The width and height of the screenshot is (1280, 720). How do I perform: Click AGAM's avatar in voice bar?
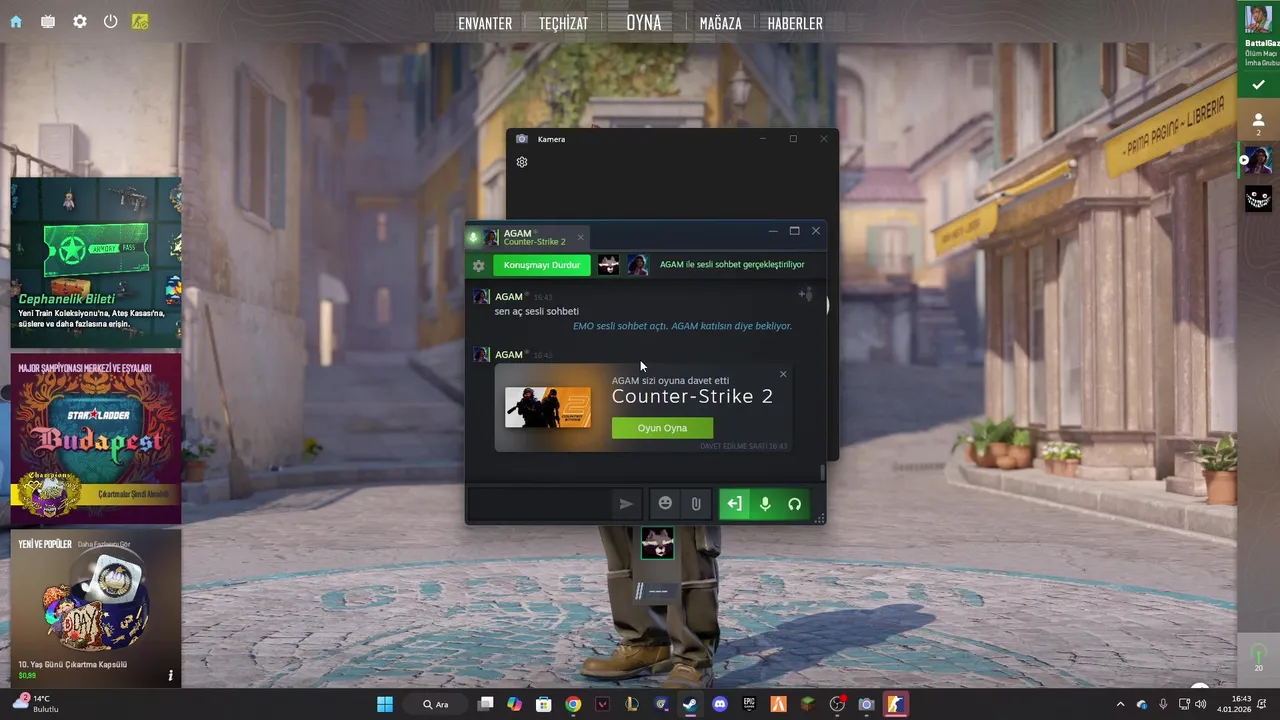637,265
